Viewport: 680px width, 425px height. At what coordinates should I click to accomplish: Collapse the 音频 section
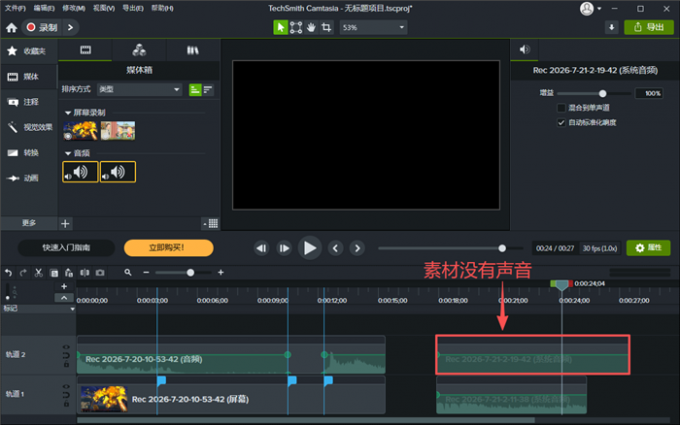68,153
